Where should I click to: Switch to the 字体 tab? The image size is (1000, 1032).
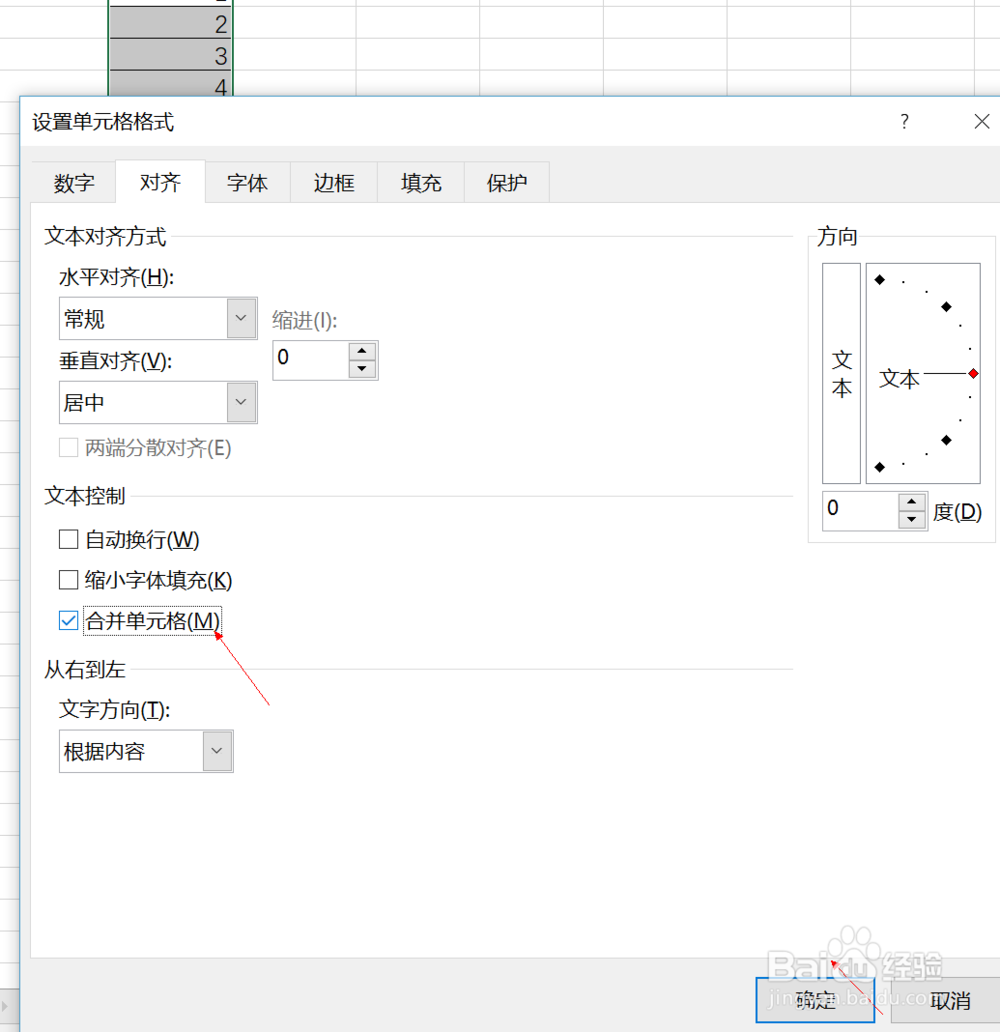coord(246,182)
